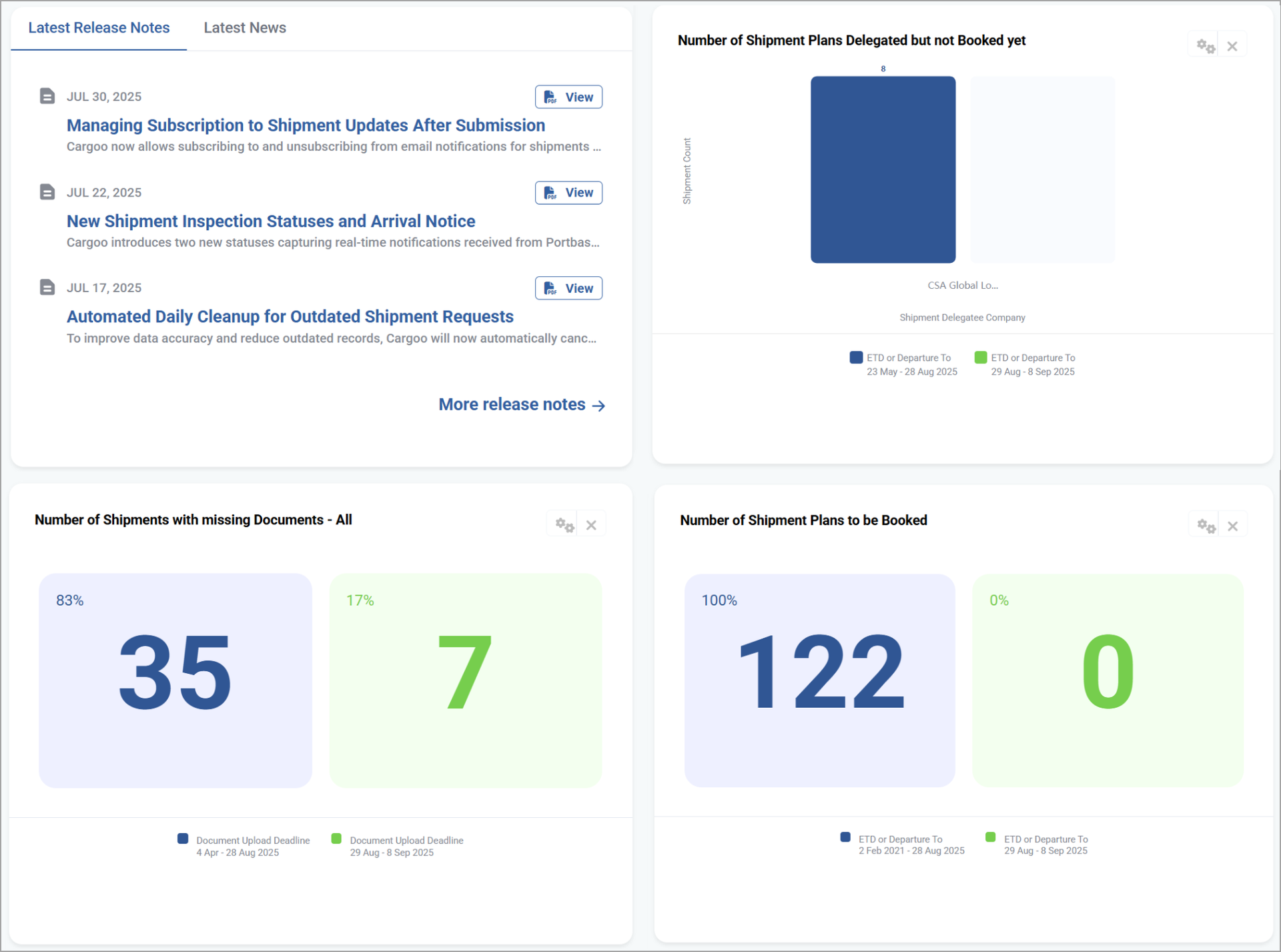Open Automated Daily Cleanup for Outdated Shipment Requests

point(290,316)
